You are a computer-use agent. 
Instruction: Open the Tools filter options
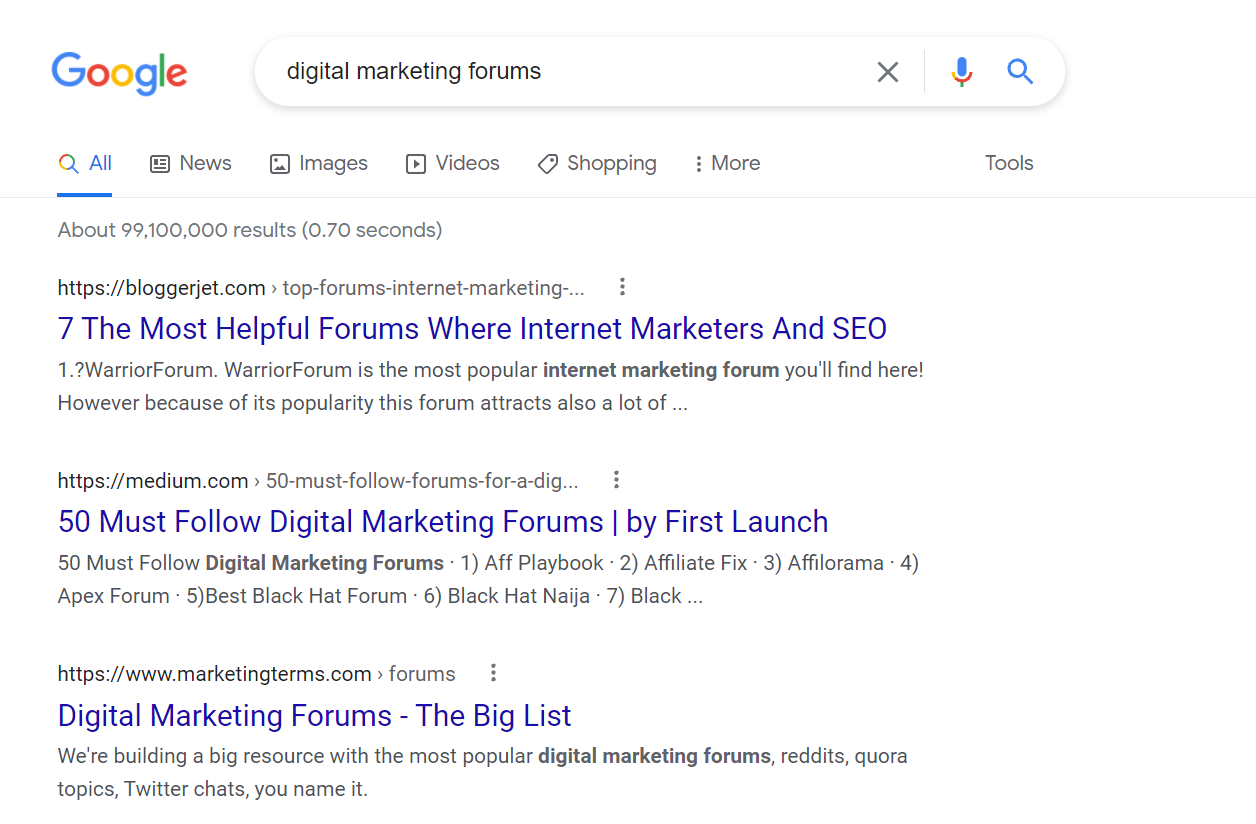(x=1008, y=164)
